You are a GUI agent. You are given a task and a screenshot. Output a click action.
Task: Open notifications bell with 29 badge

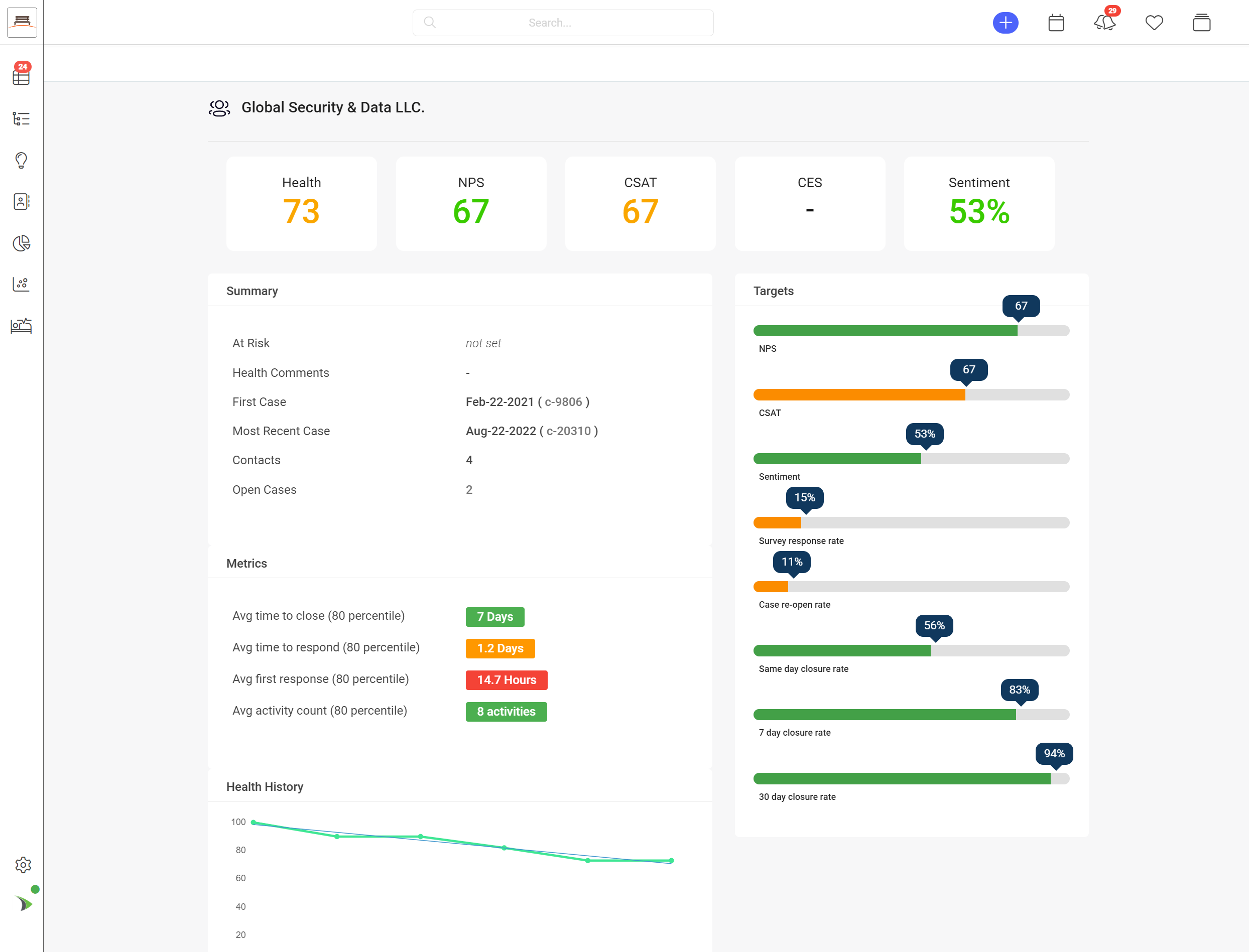tap(1104, 23)
